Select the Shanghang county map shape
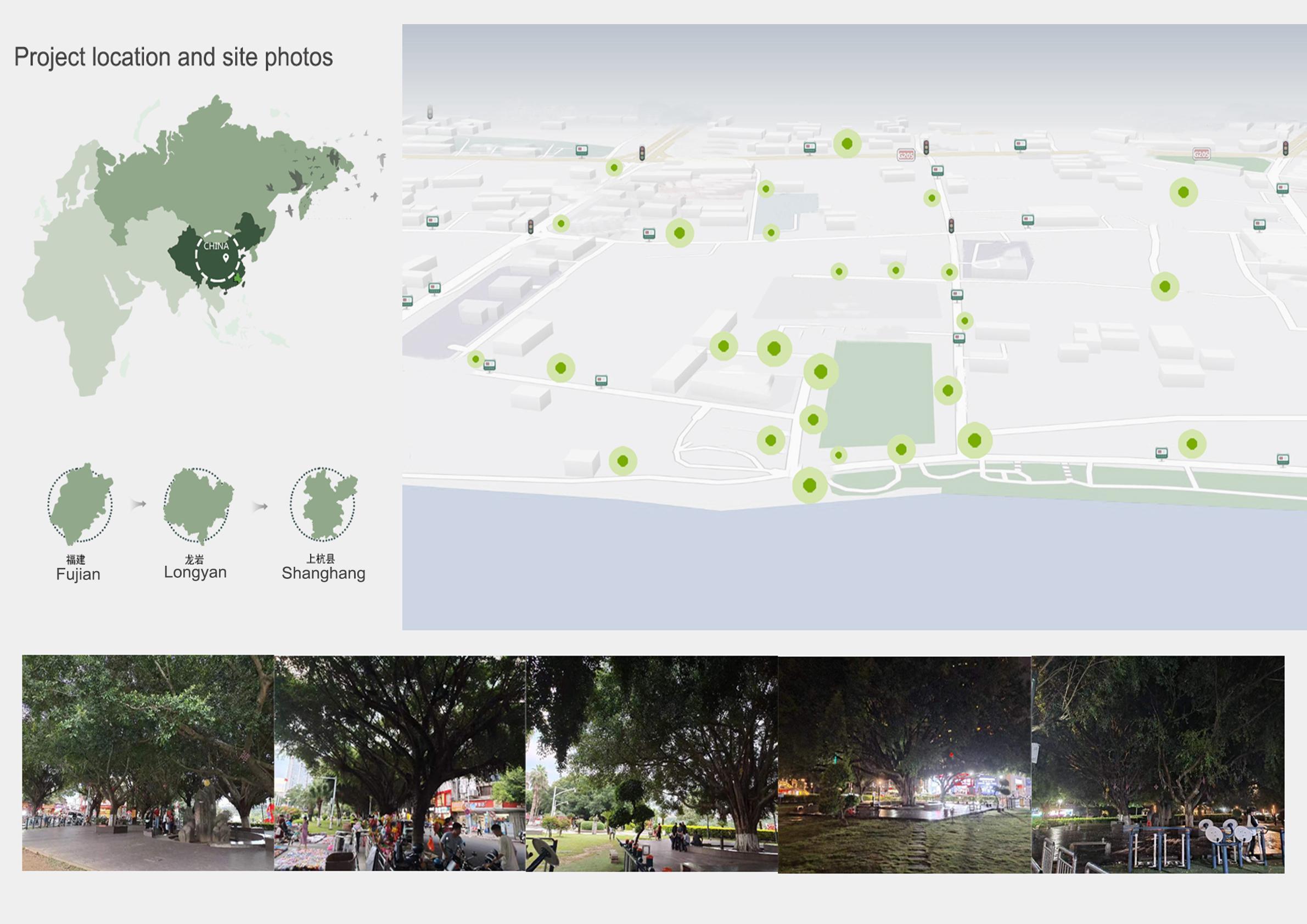Viewport: 1307px width, 924px height. [323, 504]
